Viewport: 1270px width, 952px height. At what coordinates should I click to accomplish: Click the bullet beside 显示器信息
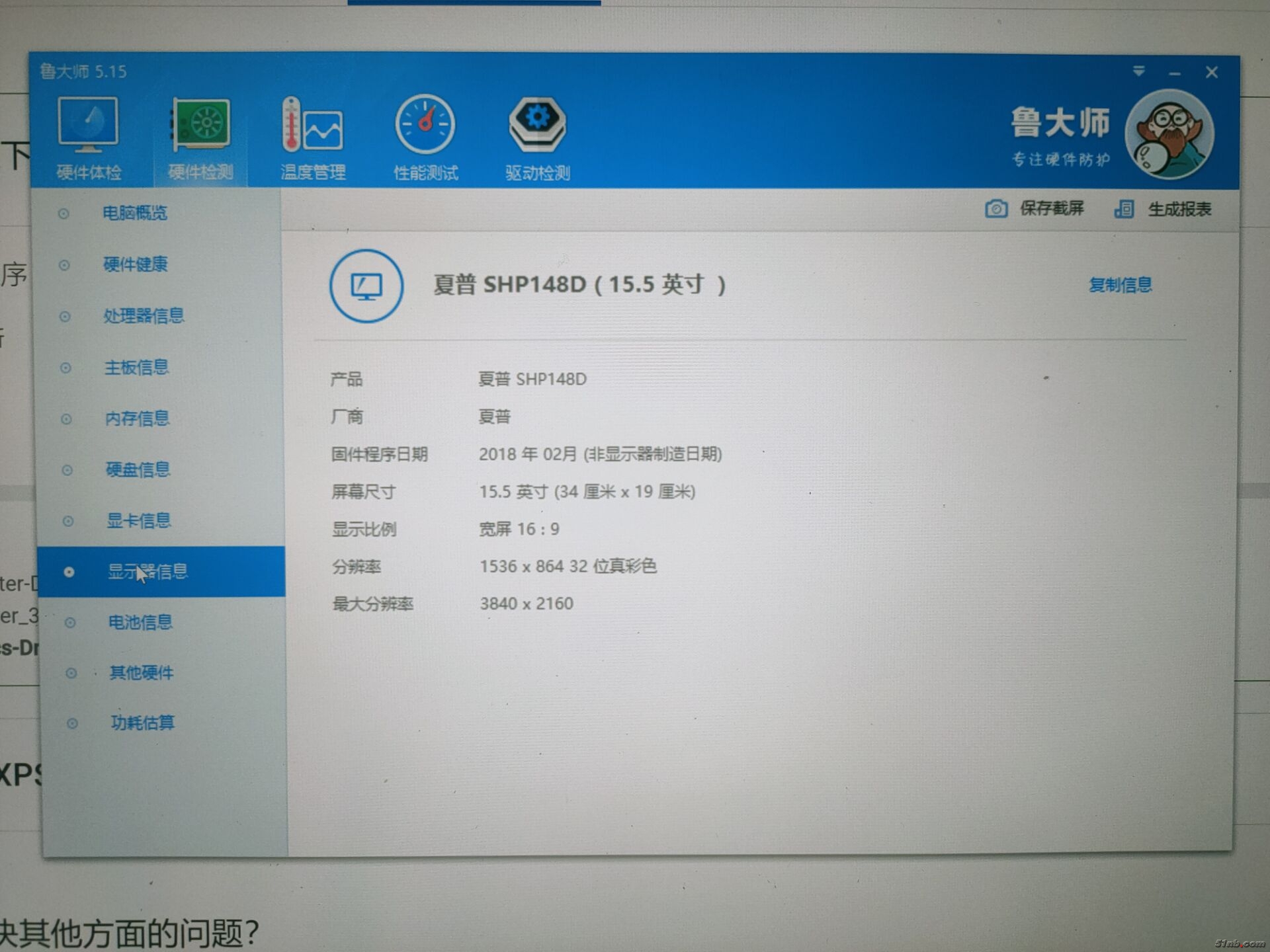tap(69, 573)
